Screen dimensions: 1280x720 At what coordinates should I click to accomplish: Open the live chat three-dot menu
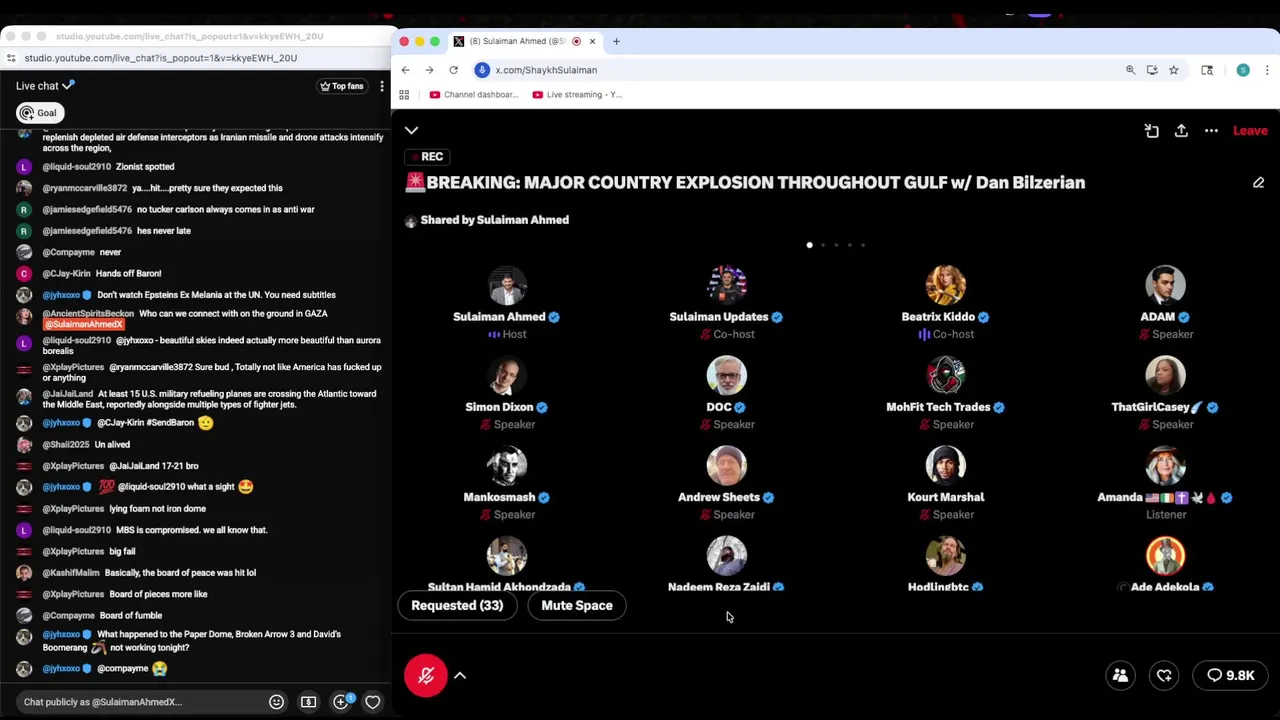381,86
